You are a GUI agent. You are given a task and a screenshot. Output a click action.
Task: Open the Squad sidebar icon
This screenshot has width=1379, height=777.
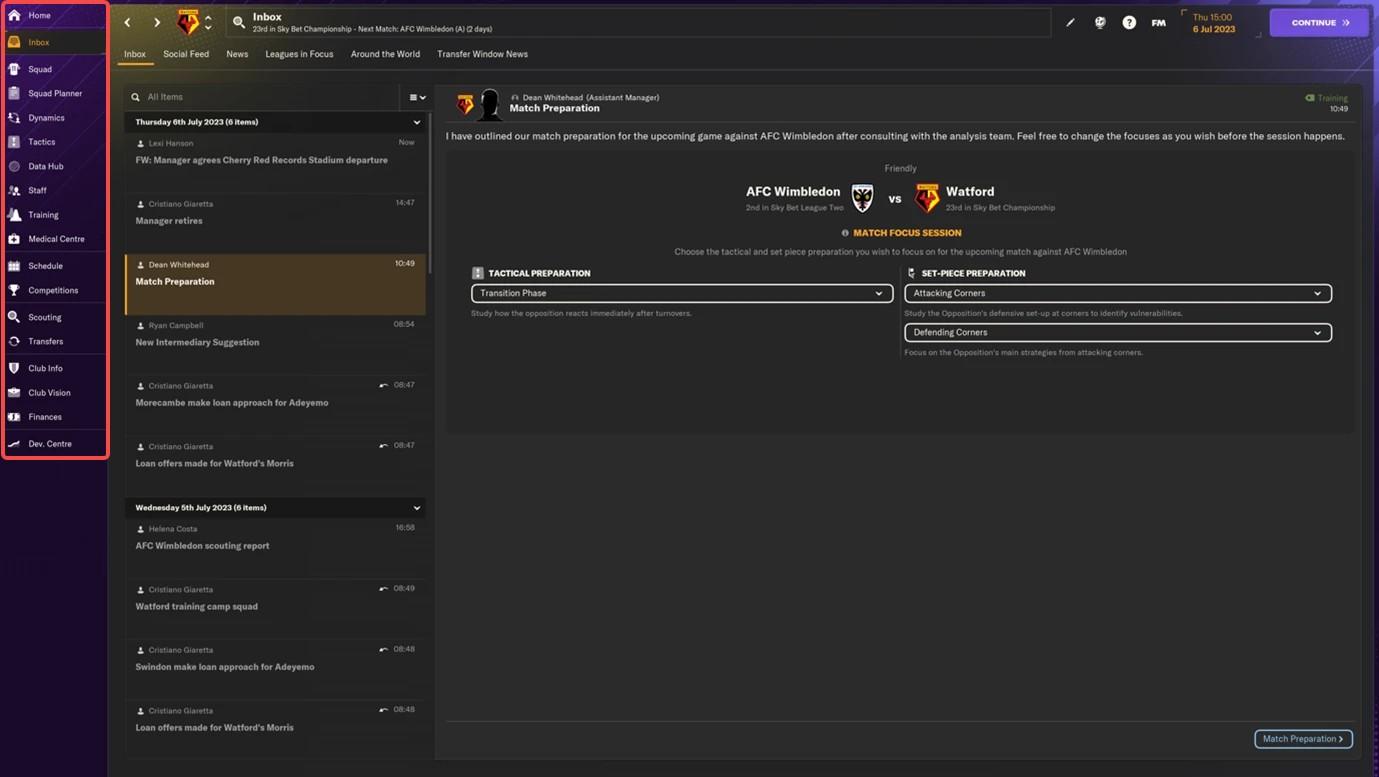click(x=14, y=69)
